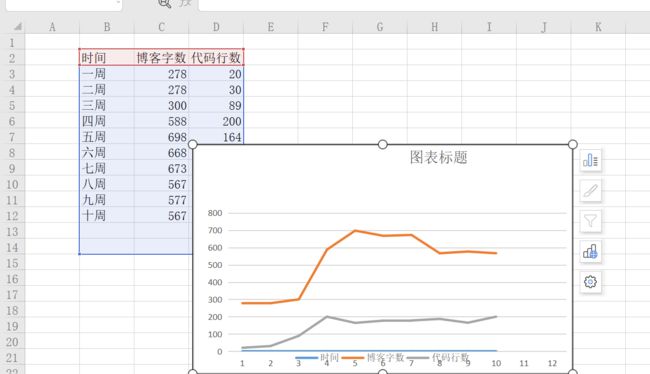
Task: Click the cell with value 698
Action: 161,137
